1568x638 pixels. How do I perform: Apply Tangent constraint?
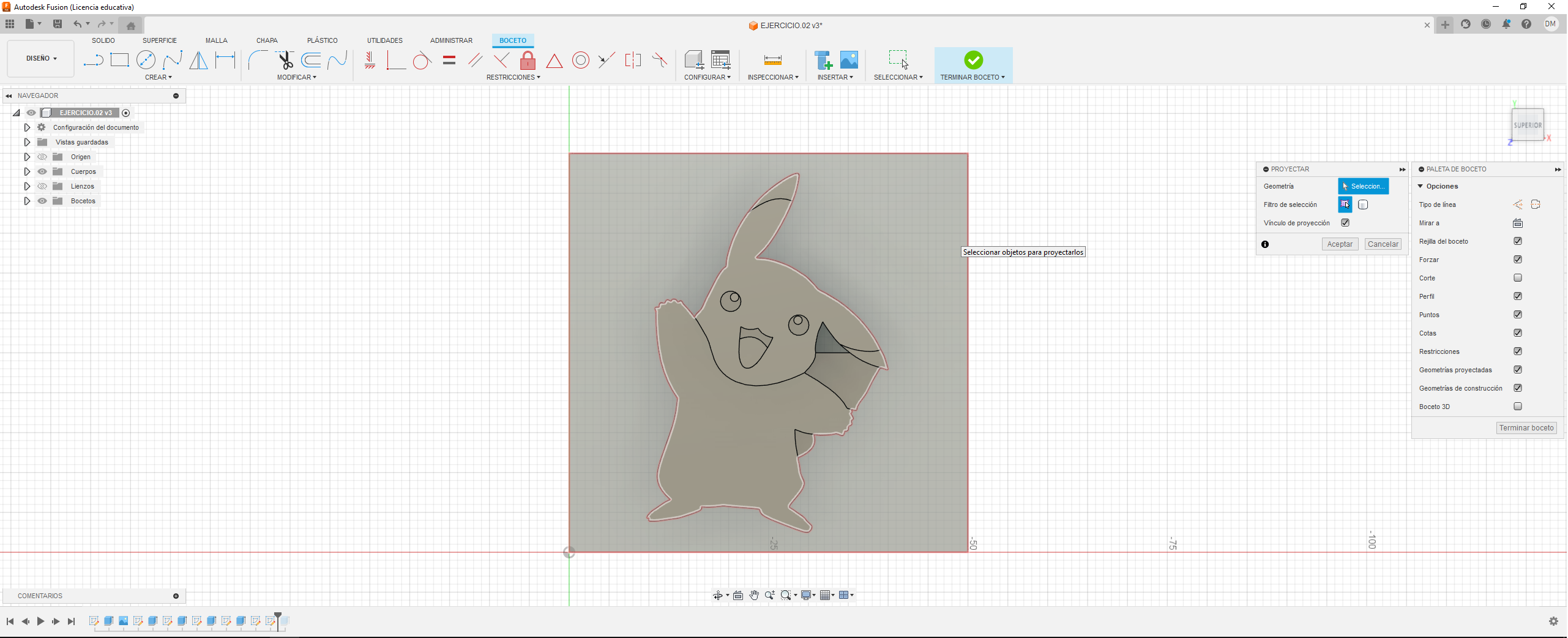(422, 60)
